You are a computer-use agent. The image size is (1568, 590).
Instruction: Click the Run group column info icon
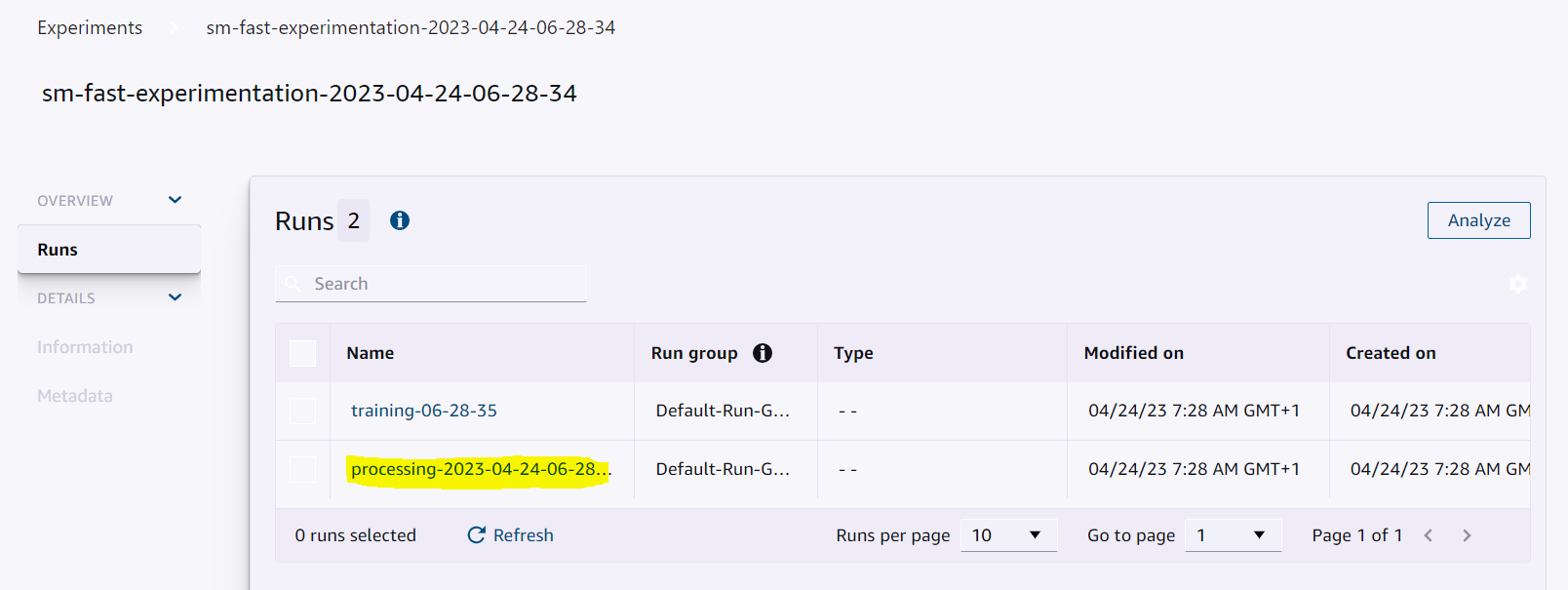(x=763, y=353)
